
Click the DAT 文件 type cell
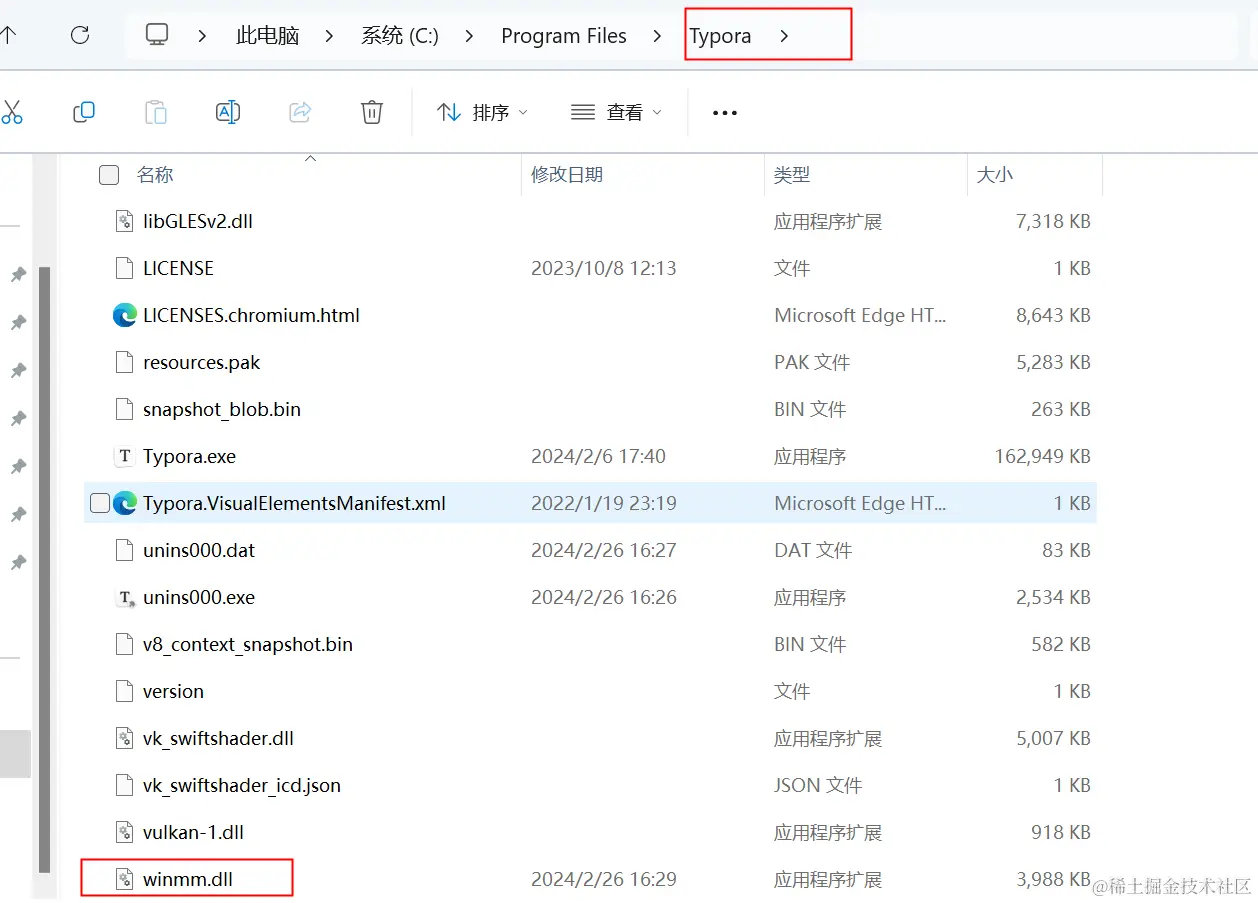pyautogui.click(x=813, y=550)
